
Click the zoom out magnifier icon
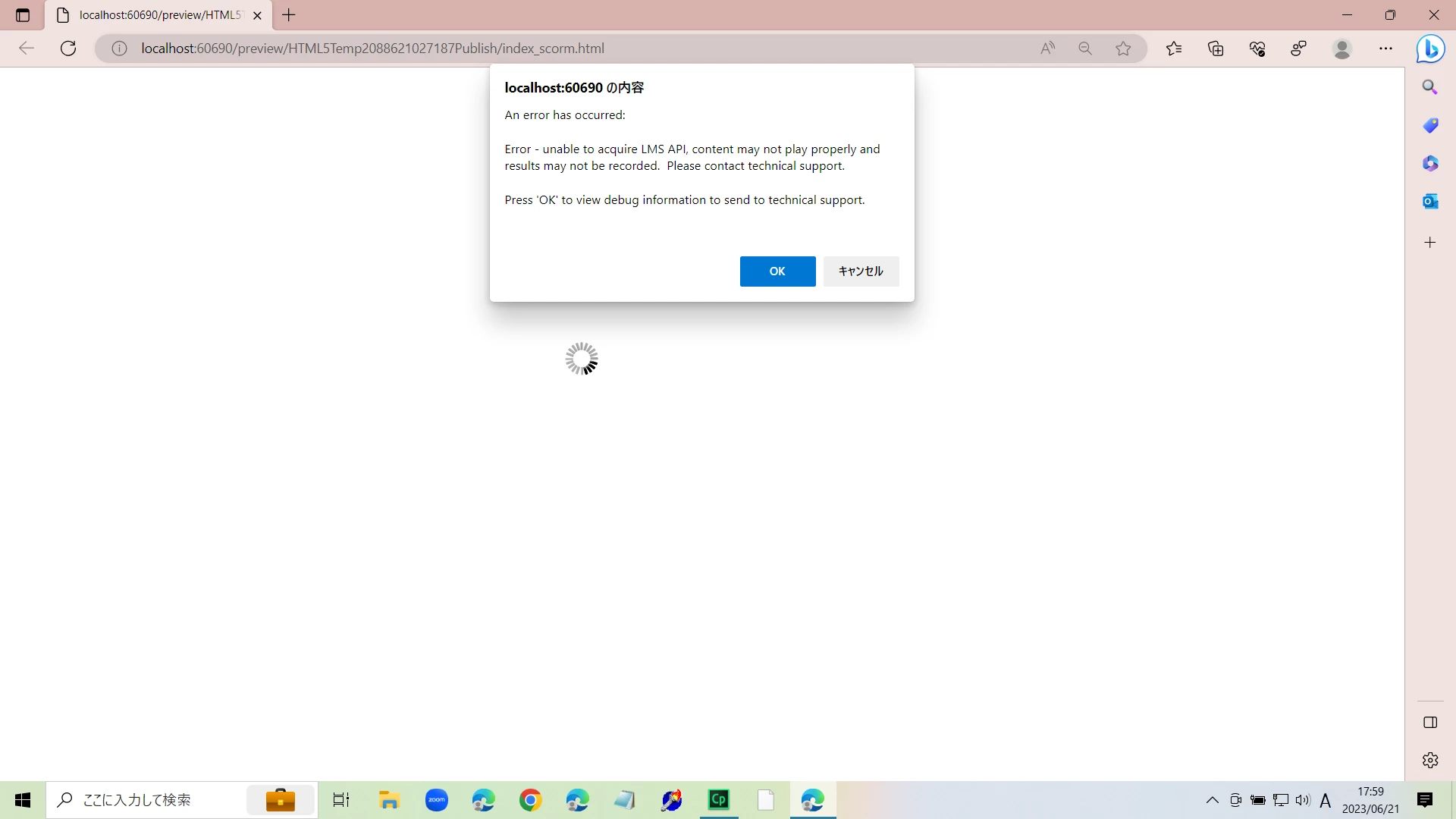point(1085,49)
